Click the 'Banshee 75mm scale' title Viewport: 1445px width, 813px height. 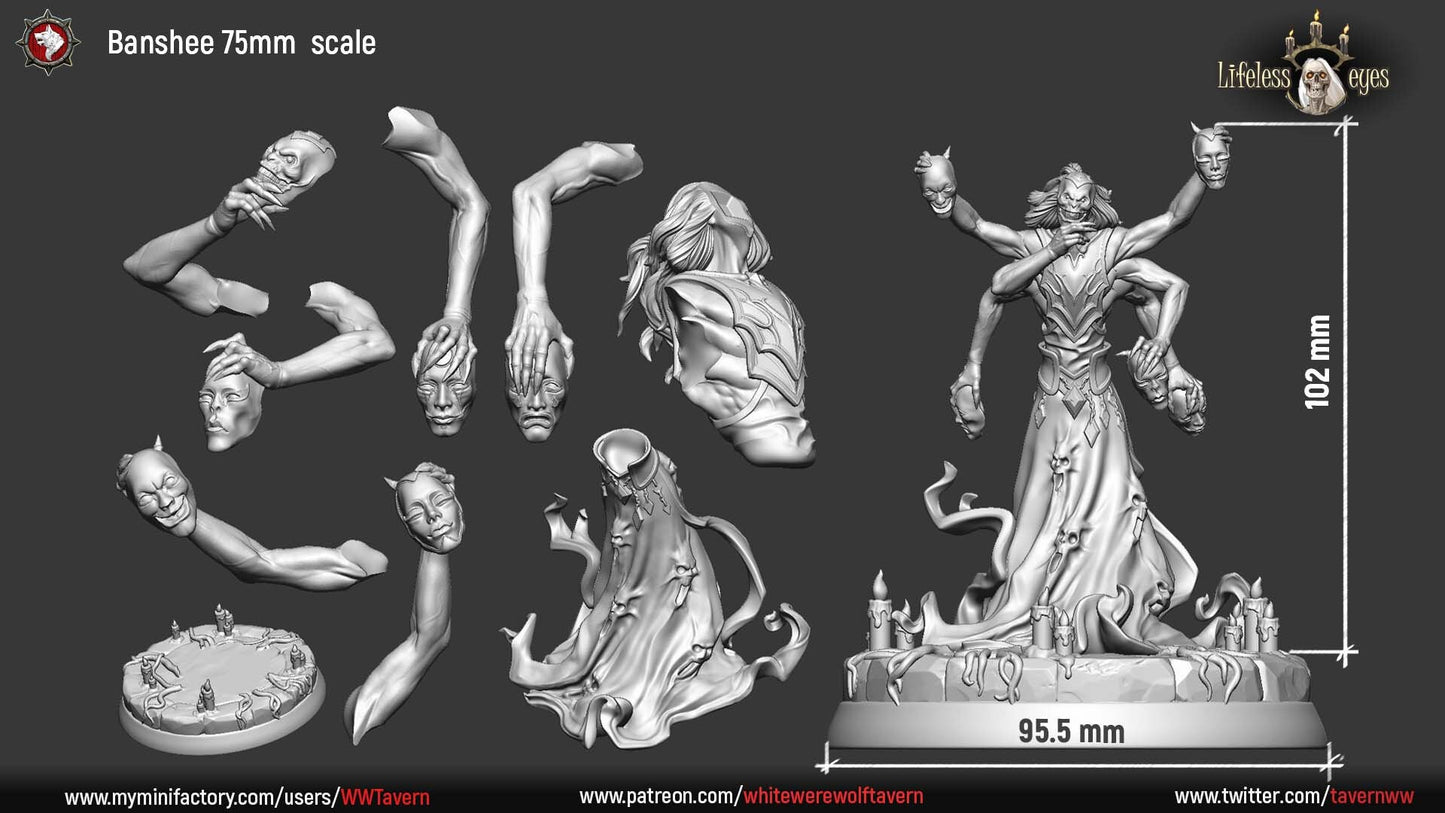coord(241,43)
